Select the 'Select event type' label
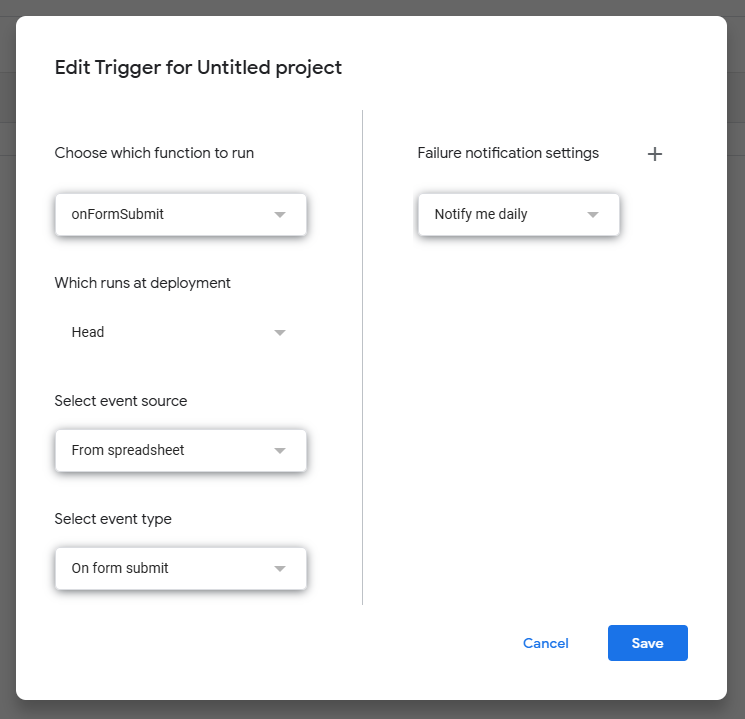Viewport: 745px width, 719px height. pos(113,519)
